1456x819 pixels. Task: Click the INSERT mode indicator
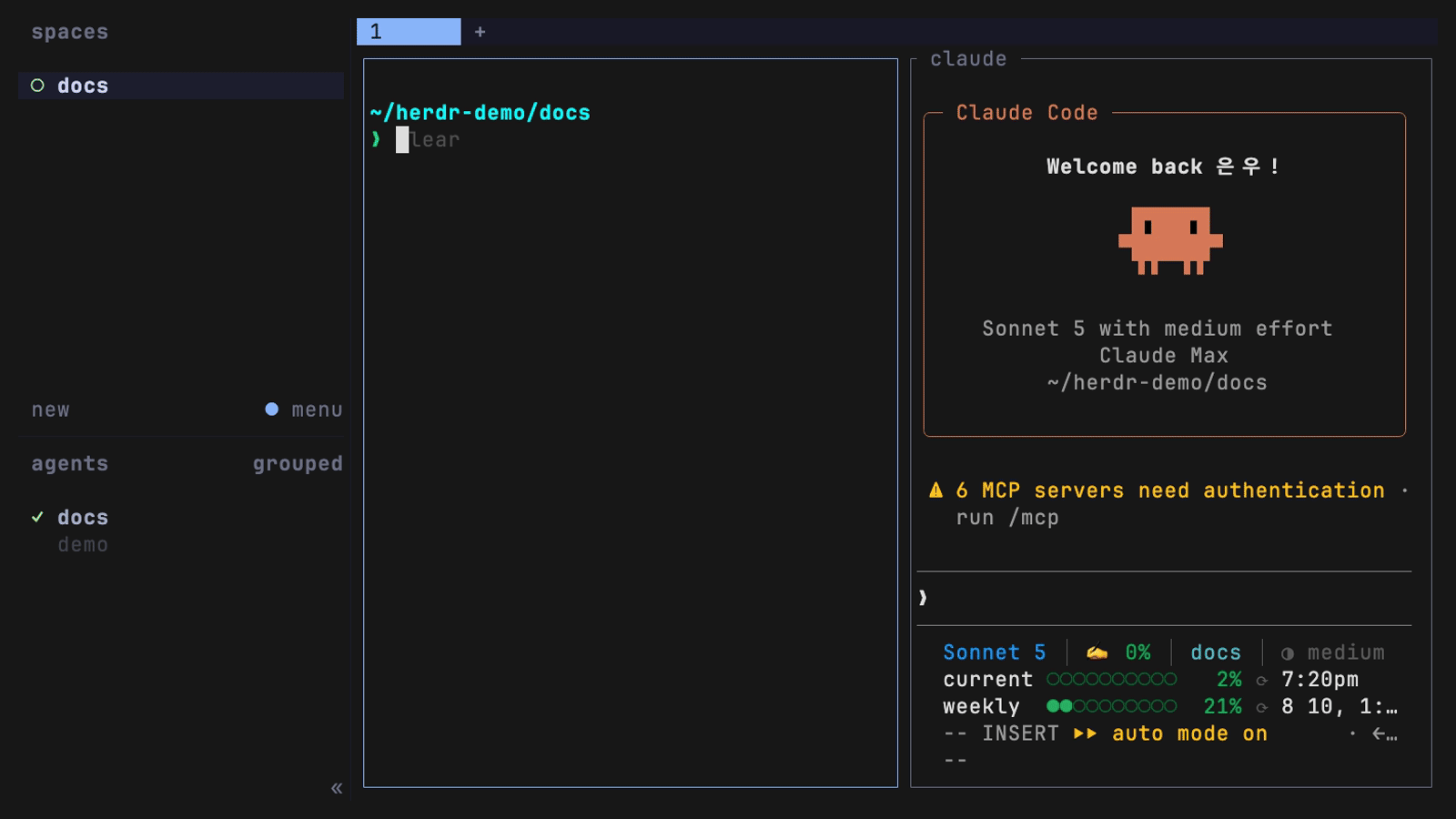(1020, 733)
